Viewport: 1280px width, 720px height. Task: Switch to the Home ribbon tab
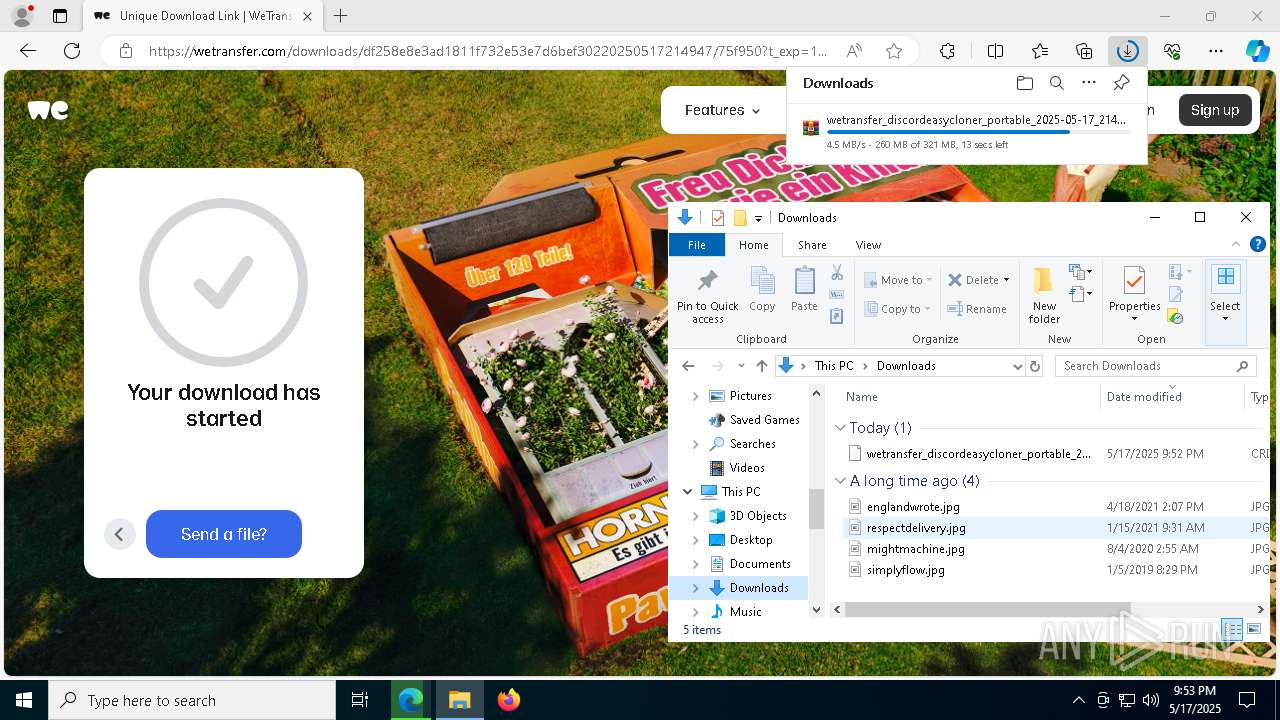(753, 245)
